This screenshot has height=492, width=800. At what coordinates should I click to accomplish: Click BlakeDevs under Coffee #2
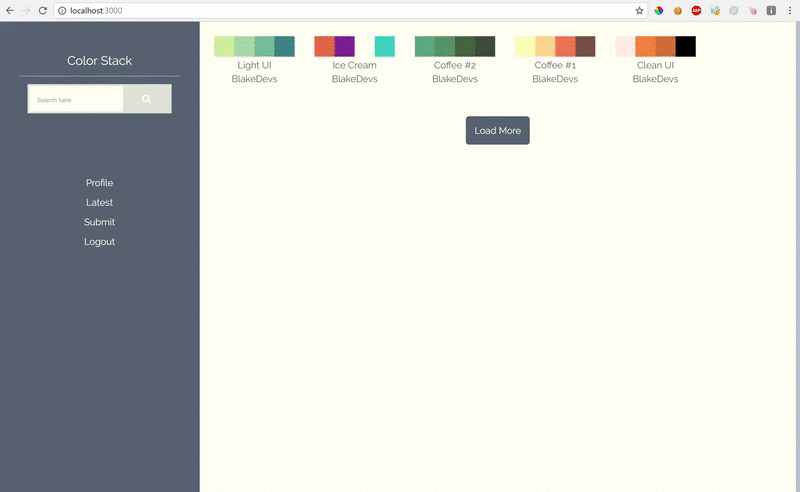455,79
